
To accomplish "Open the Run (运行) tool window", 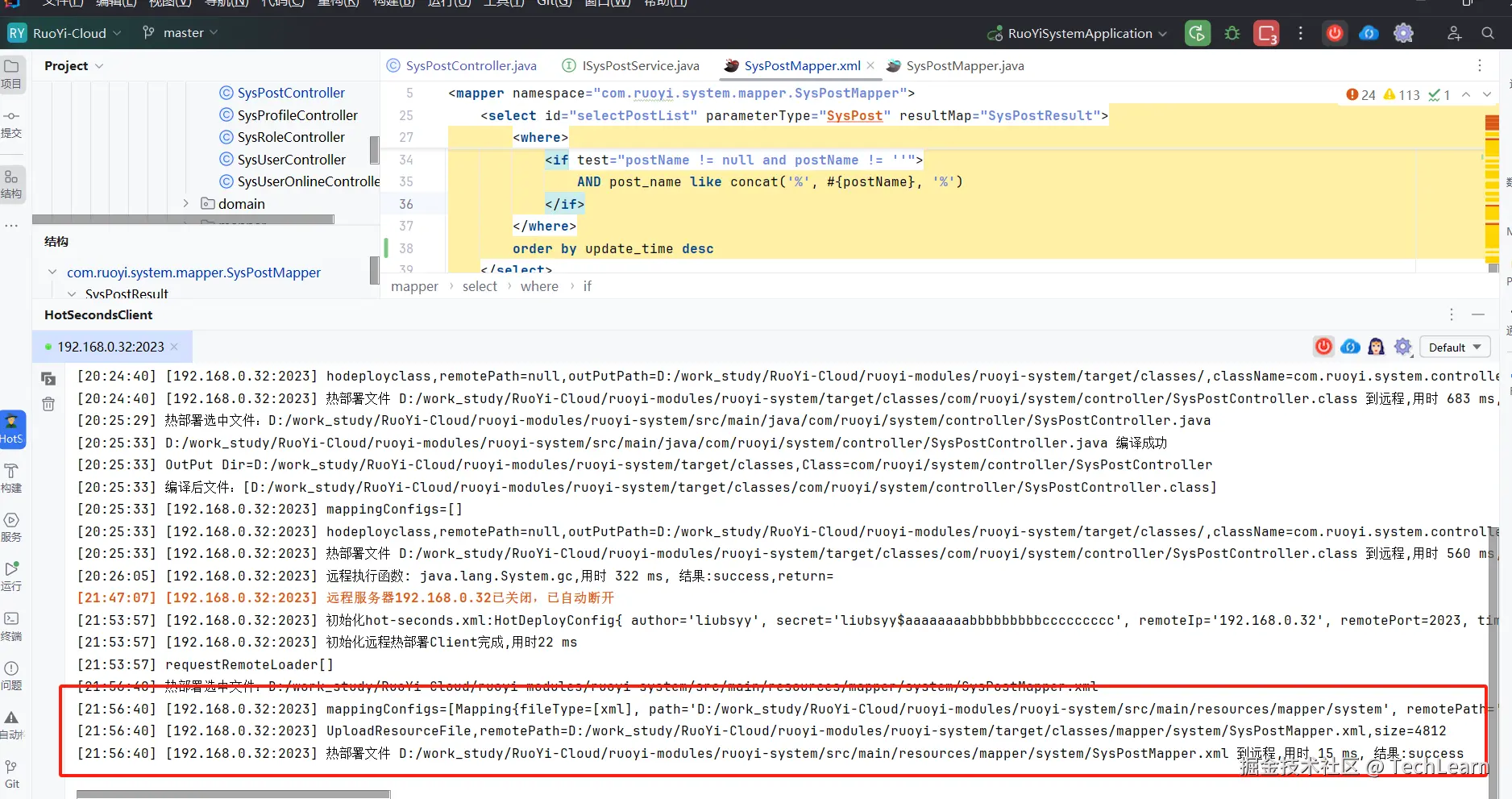I will (11, 576).
